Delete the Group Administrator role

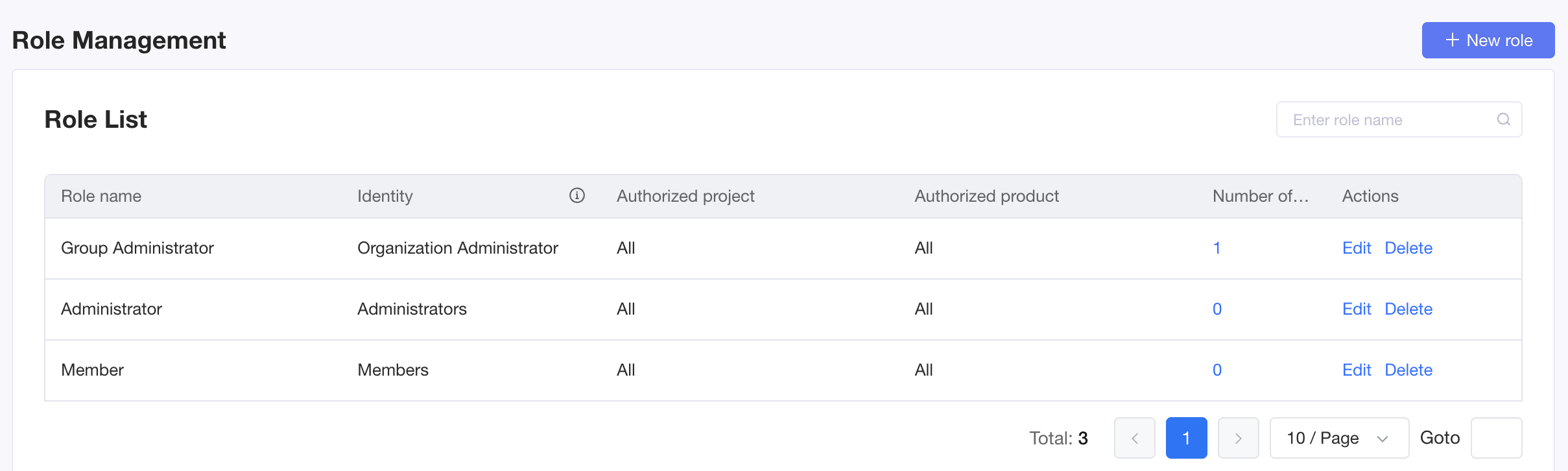1408,248
